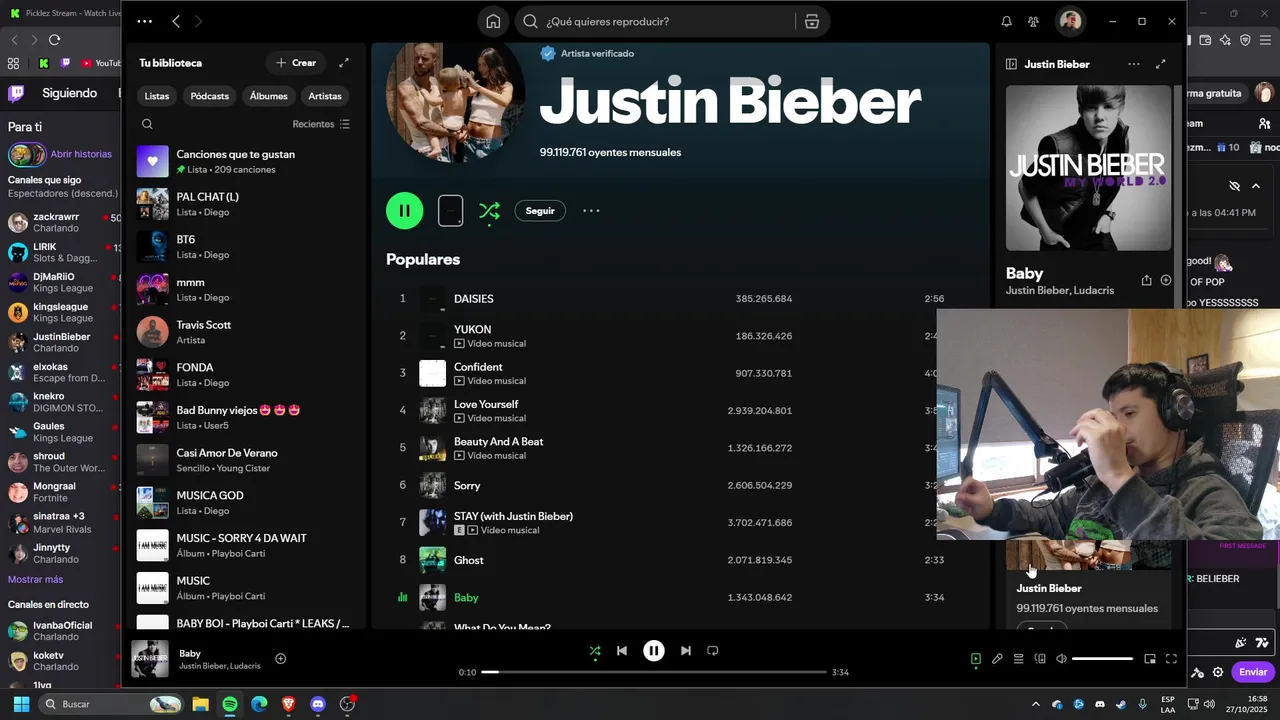Seek within the song progress bar
The image size is (1280, 720).
pos(654,672)
